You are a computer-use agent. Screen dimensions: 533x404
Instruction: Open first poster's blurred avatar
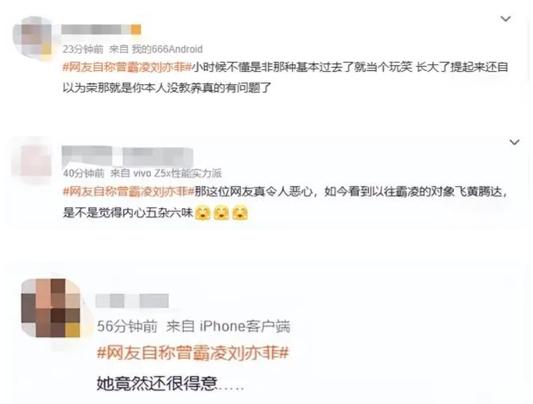click(33, 37)
